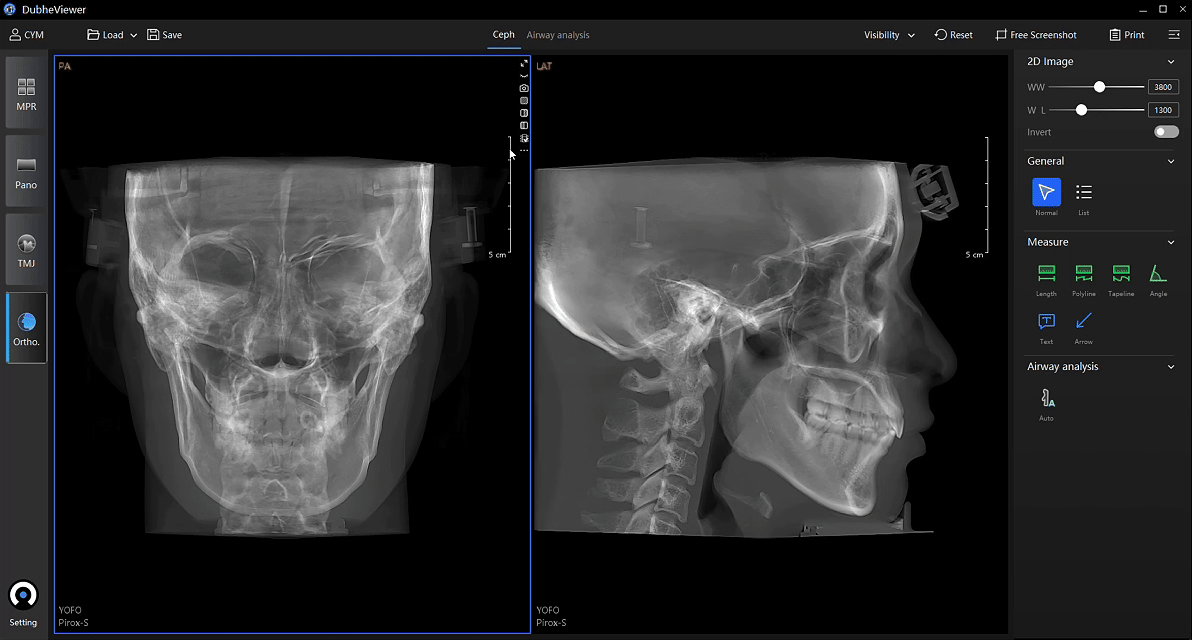This screenshot has width=1192, height=640.
Task: Open the Setting panel
Action: coord(23,604)
